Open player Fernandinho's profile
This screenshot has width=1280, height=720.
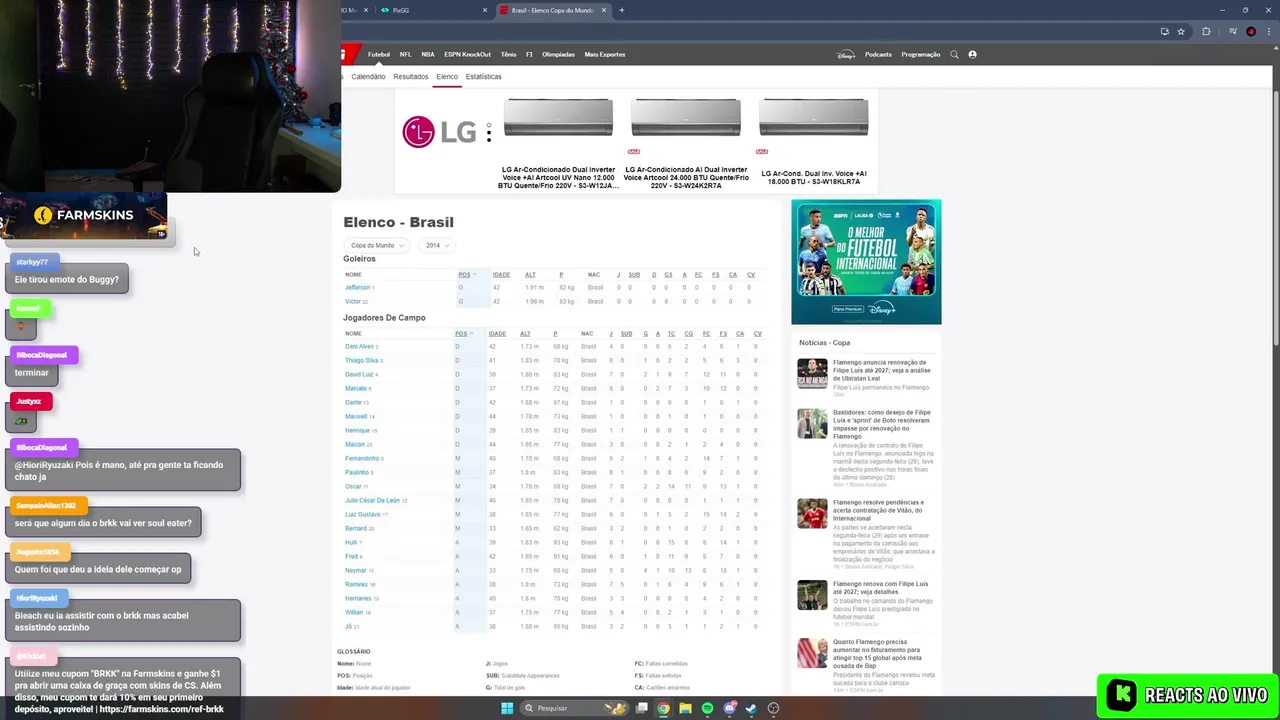tap(362, 458)
